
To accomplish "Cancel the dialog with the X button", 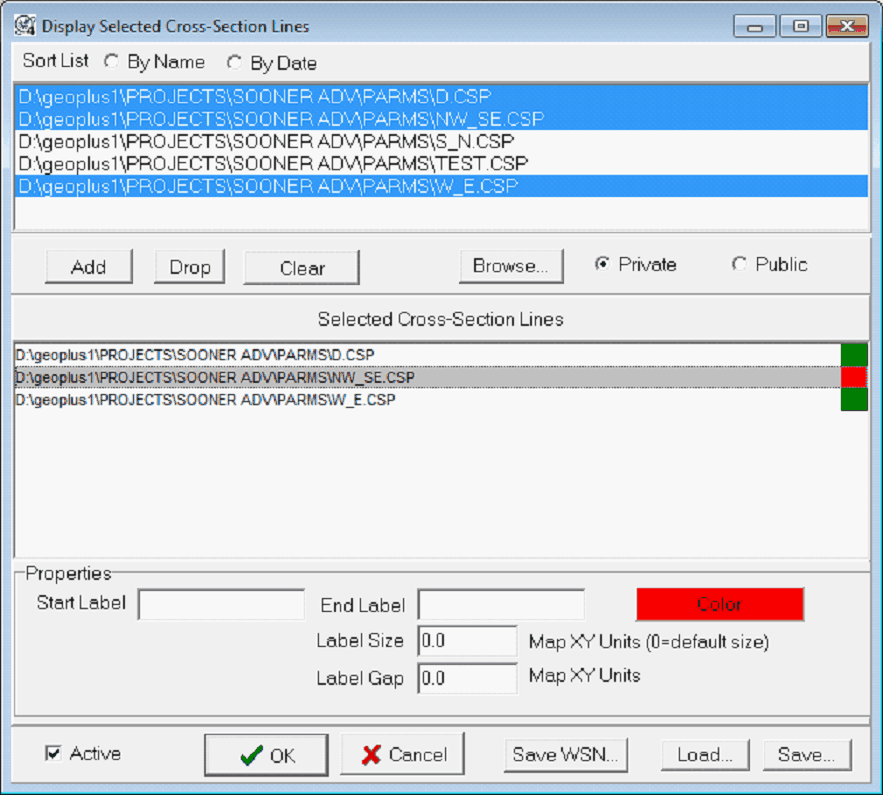I will pyautogui.click(x=403, y=755).
